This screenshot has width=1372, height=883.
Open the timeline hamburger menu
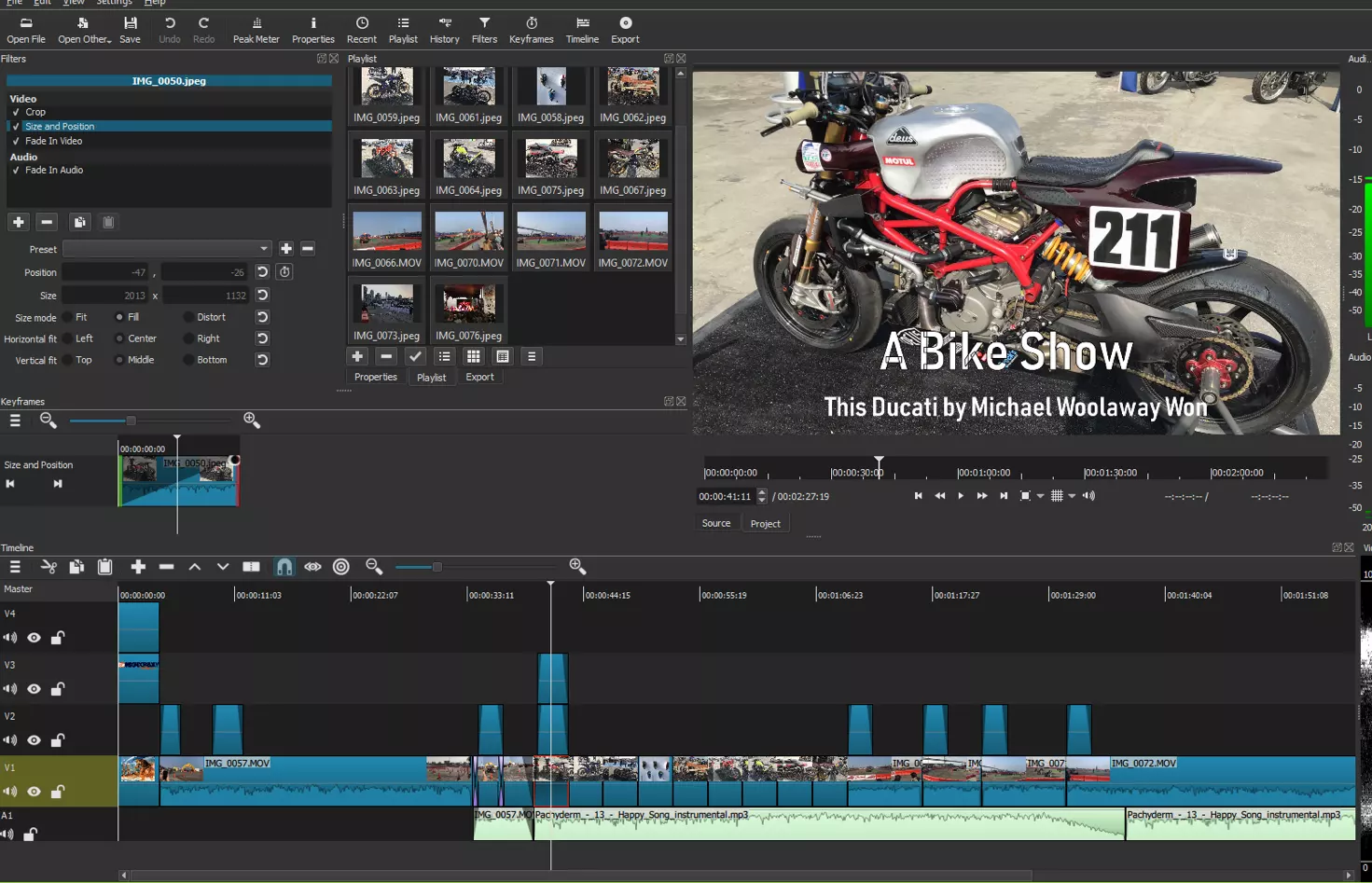(15, 567)
